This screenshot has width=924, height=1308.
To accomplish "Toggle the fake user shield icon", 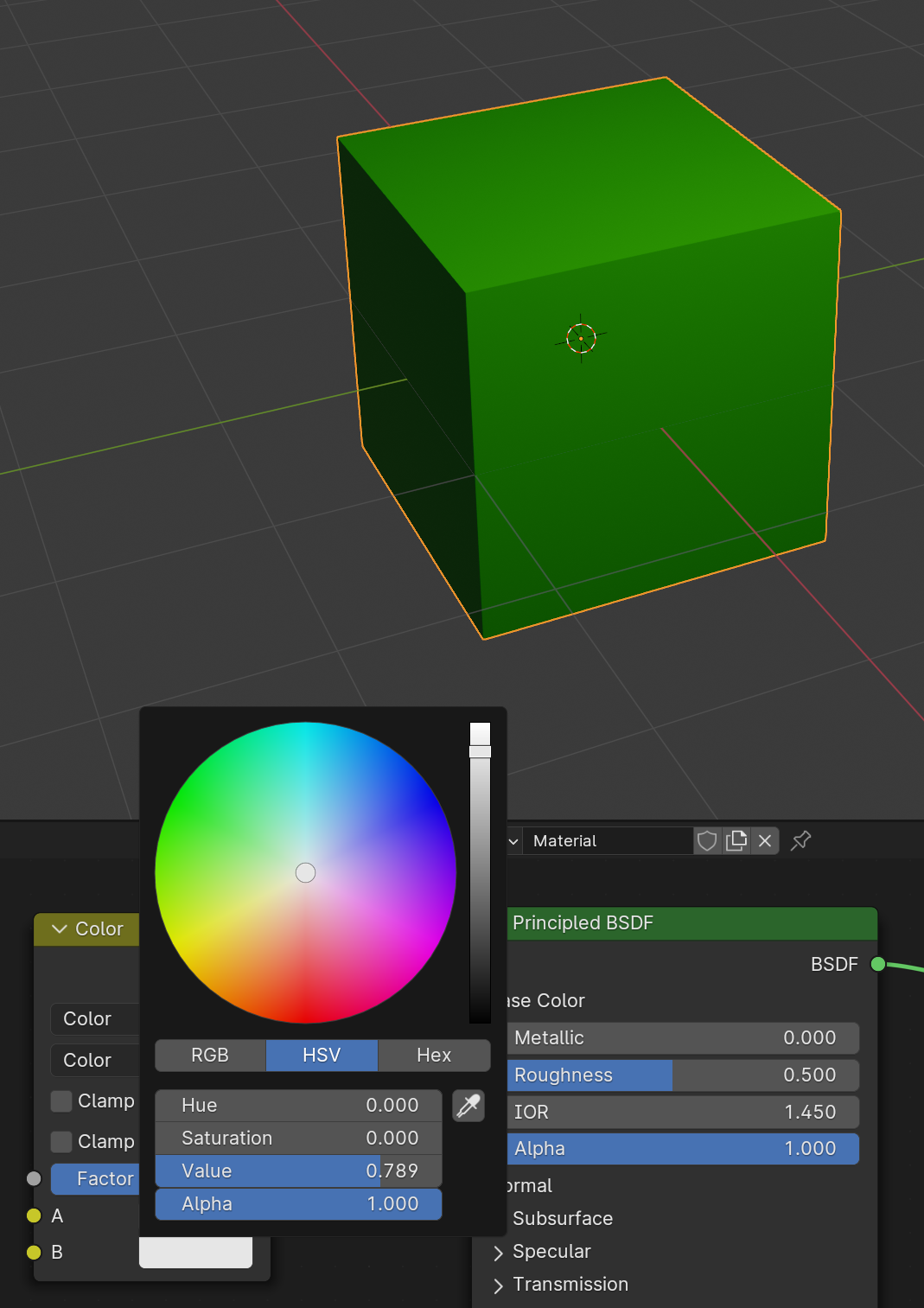I will [707, 841].
